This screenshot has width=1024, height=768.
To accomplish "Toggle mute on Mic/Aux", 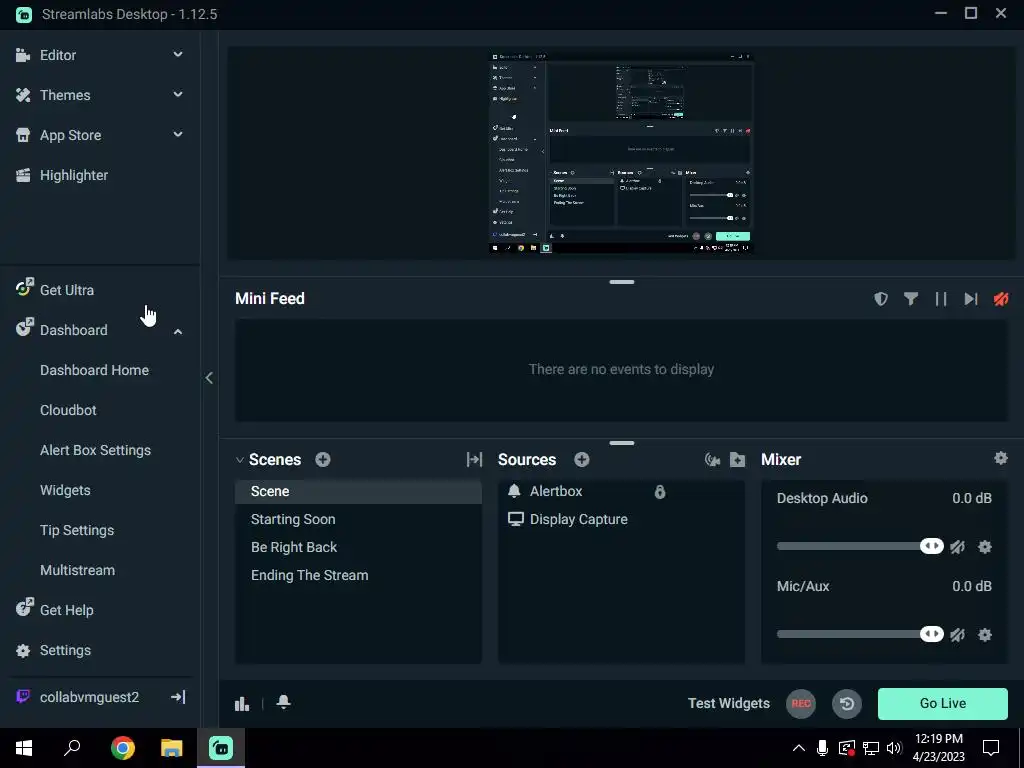I will (x=957, y=635).
